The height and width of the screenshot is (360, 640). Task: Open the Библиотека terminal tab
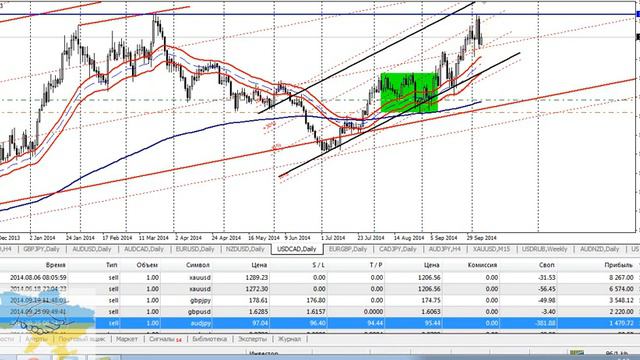point(209,339)
